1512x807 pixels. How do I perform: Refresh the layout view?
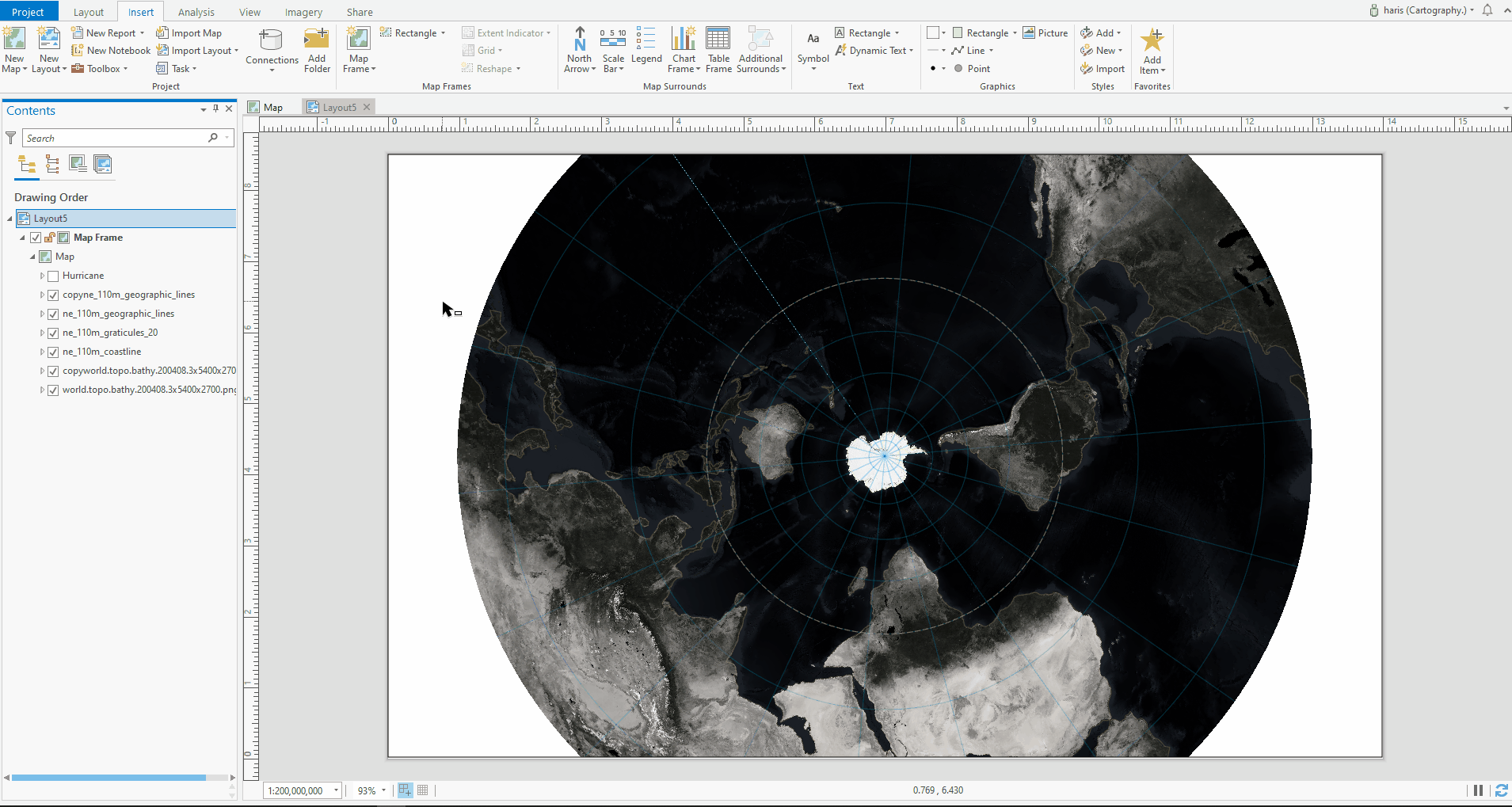pyautogui.click(x=1501, y=790)
